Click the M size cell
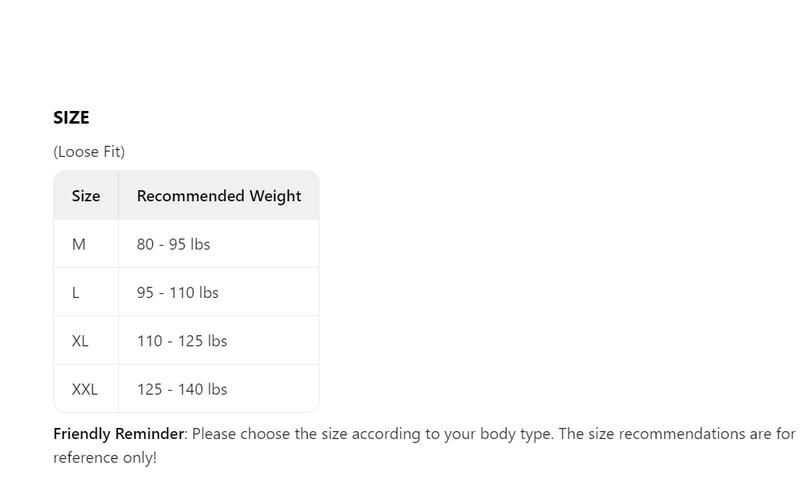 pyautogui.click(x=86, y=244)
